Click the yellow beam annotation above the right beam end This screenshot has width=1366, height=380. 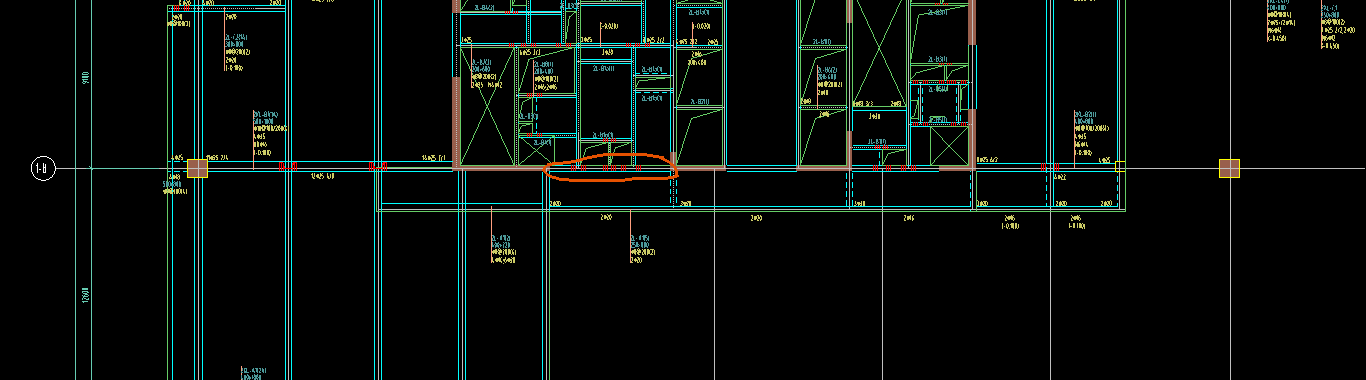click(x=1092, y=134)
